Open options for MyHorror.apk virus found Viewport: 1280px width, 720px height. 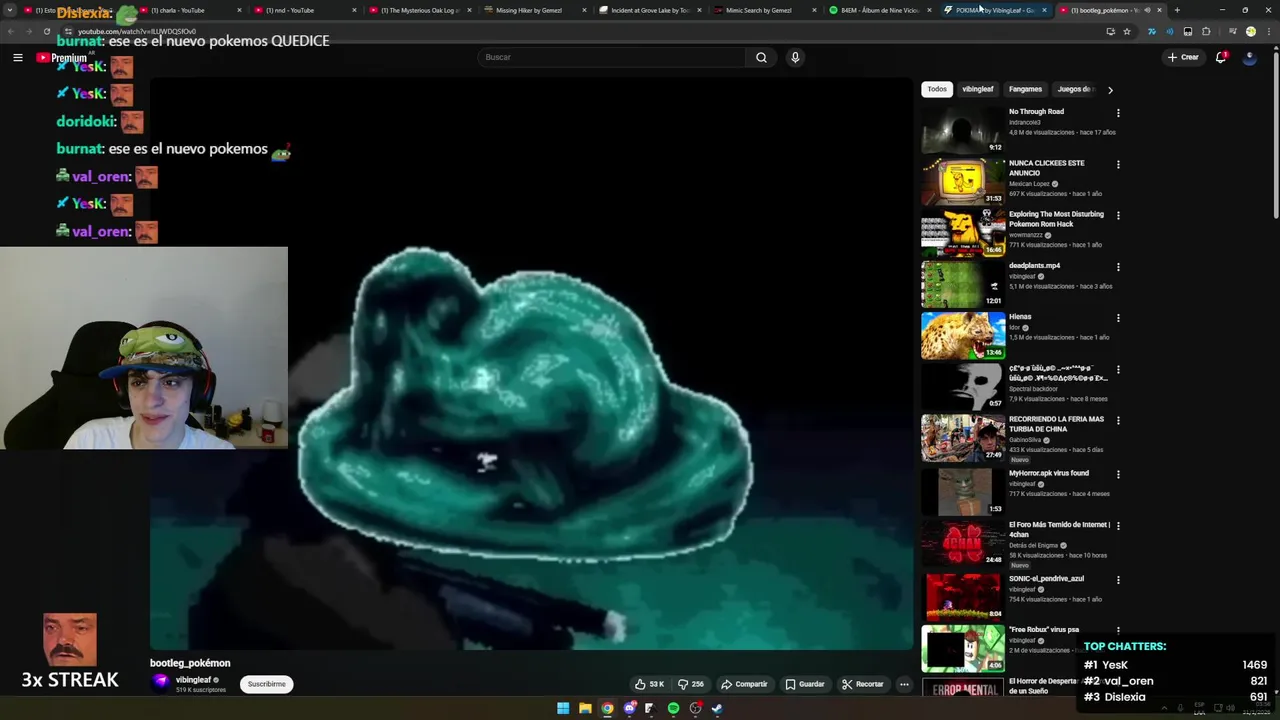tap(1118, 474)
